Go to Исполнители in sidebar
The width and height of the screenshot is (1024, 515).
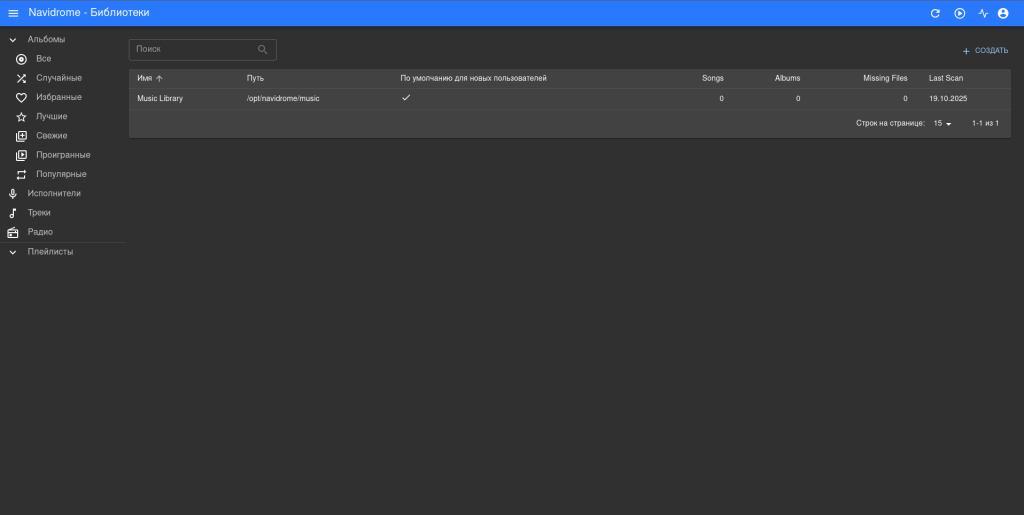[54, 193]
